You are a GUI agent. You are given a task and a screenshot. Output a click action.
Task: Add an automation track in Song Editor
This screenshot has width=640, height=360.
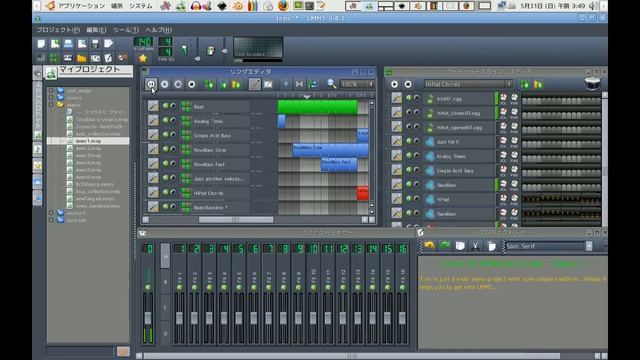pos(236,84)
